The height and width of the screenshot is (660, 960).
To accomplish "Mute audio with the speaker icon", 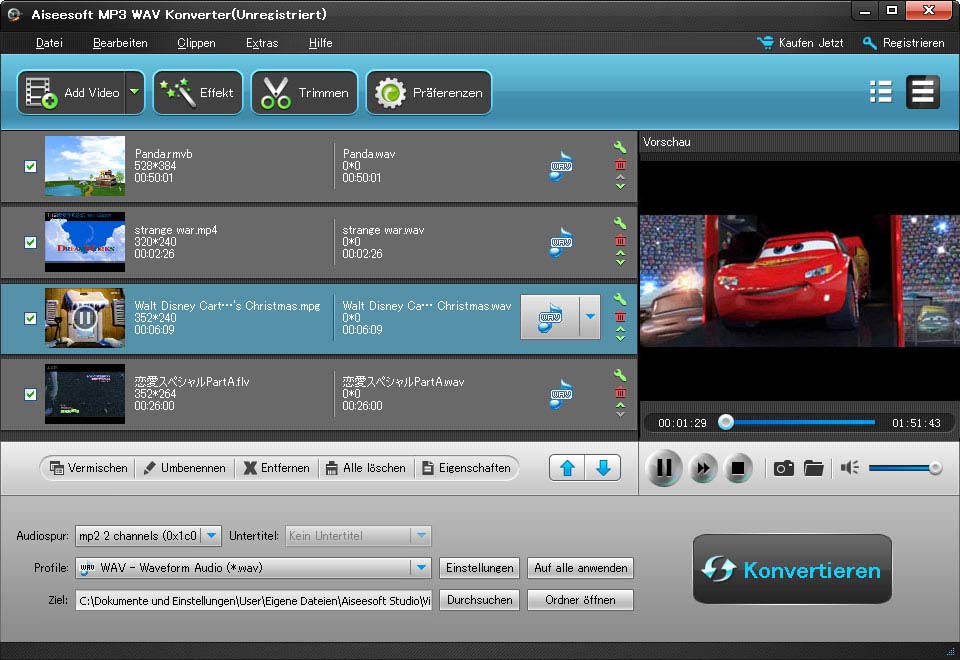I will 850,468.
